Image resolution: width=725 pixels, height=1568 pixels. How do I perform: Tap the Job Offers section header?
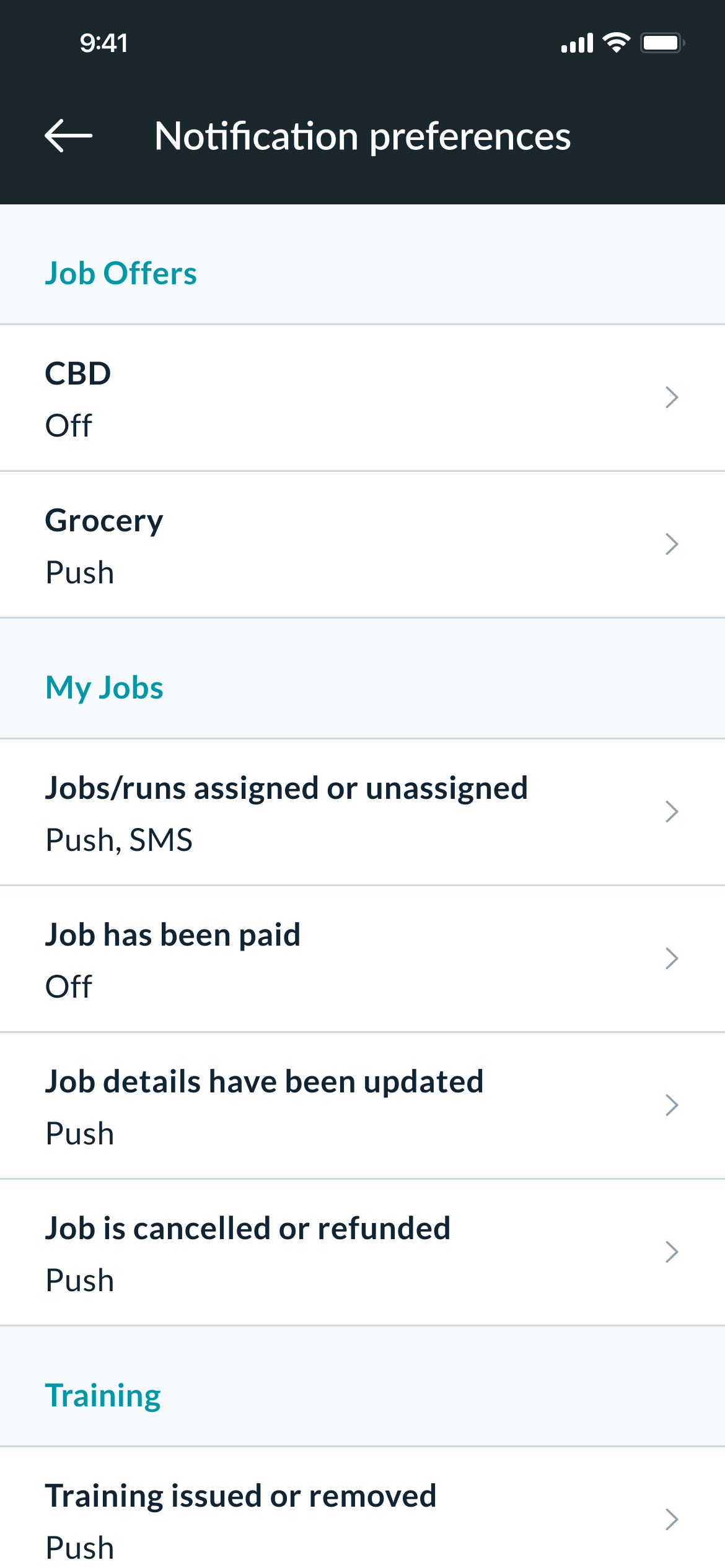(x=121, y=273)
